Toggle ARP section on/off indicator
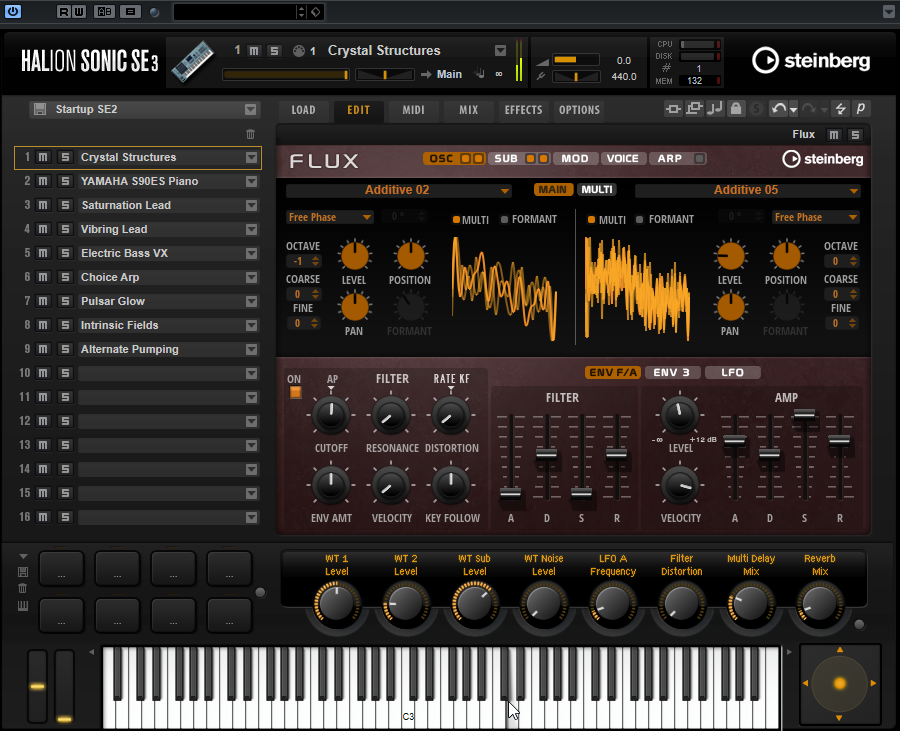 pos(699,158)
